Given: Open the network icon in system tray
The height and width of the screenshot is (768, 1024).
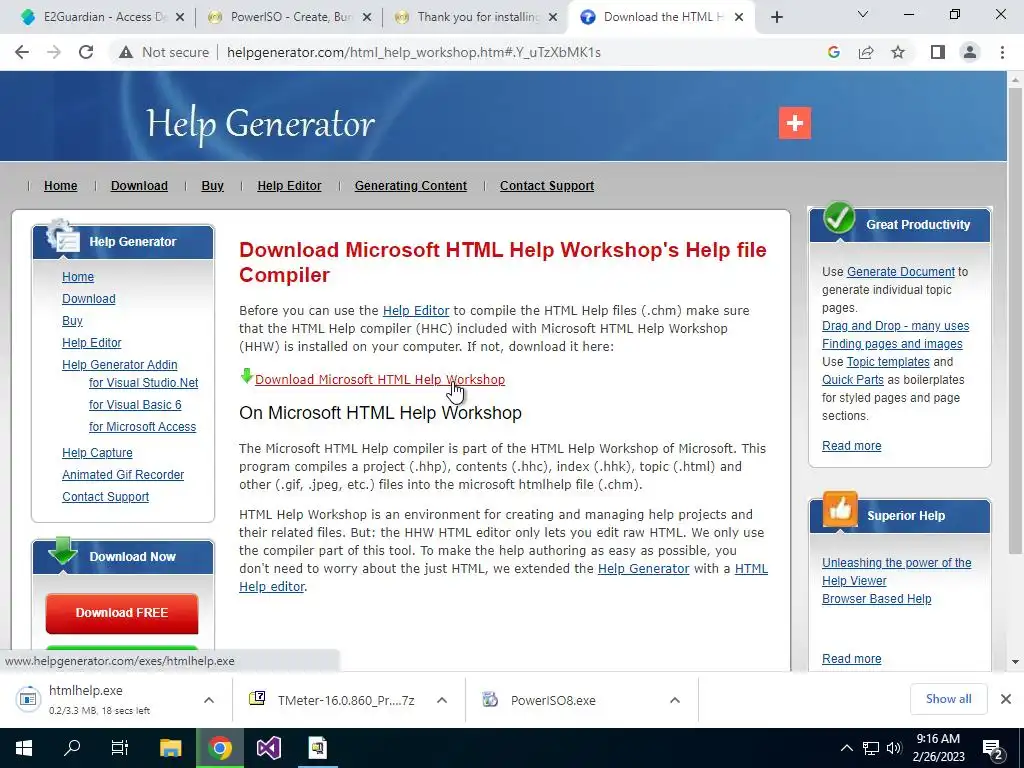Looking at the screenshot, I should click(x=871, y=748).
